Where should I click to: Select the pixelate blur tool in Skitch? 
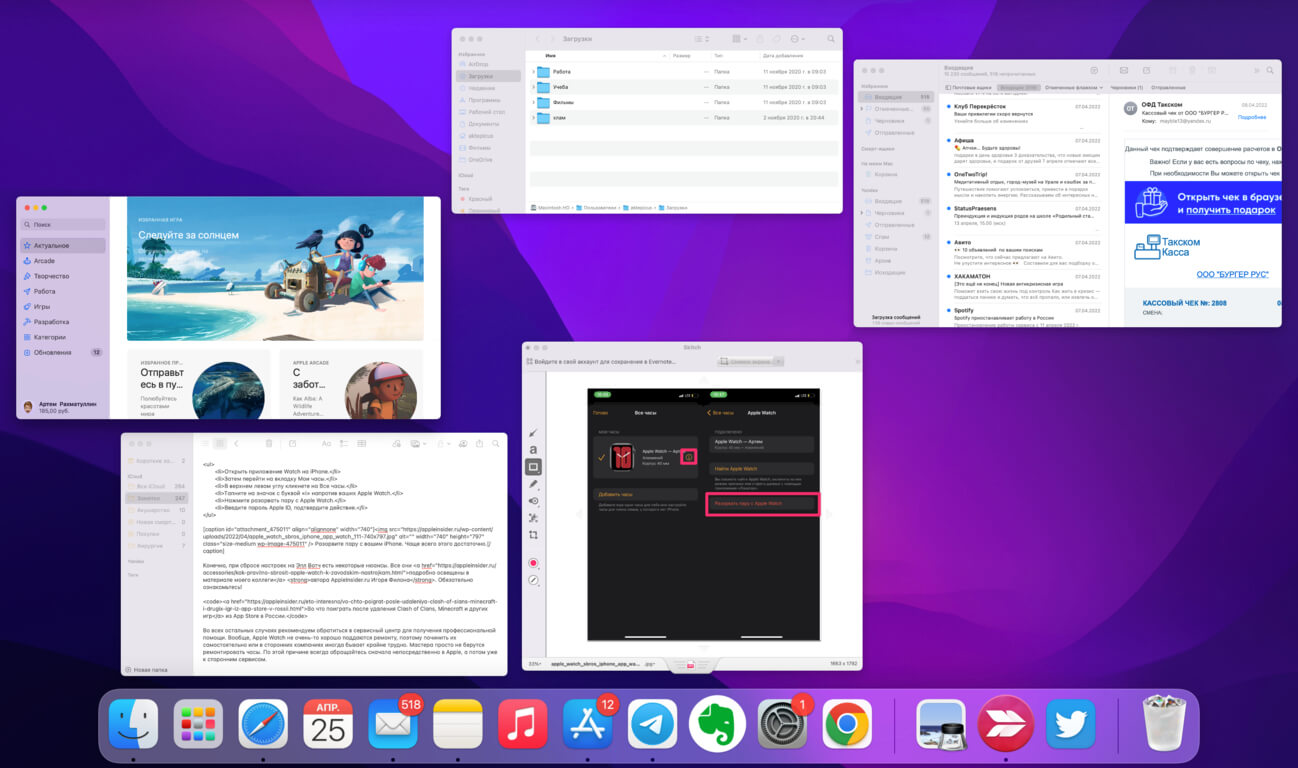coord(533,518)
